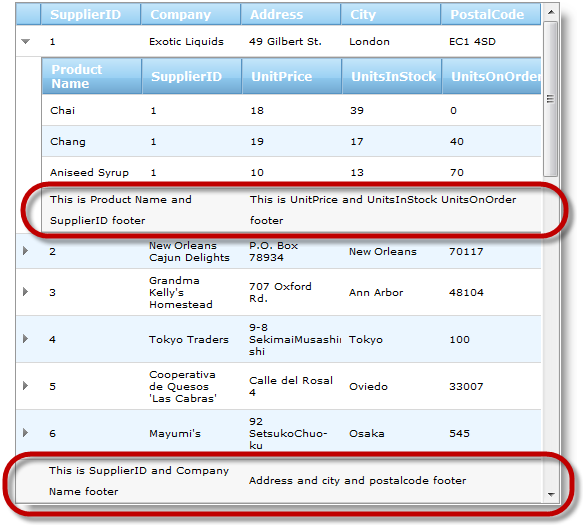Viewport: 584px width, 527px height.
Task: Sort by the City column header
Action: (391, 15)
